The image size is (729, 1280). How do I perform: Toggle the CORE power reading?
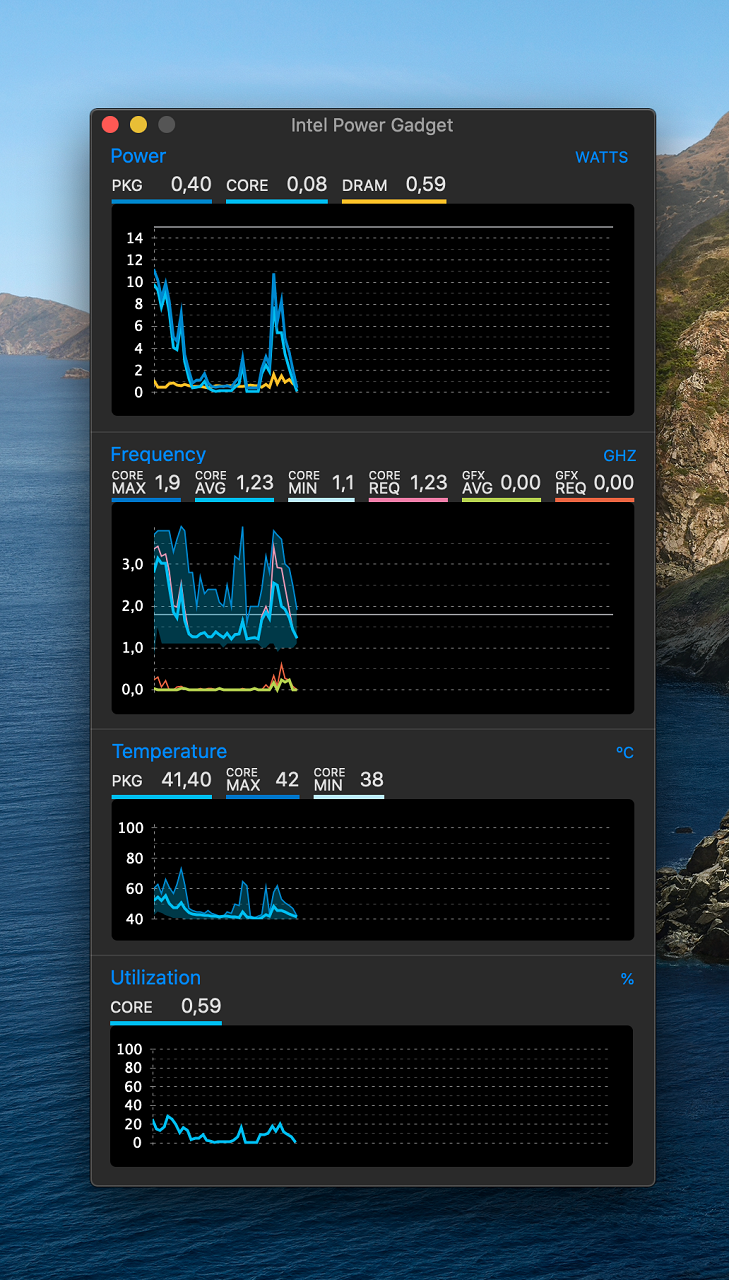(276, 185)
